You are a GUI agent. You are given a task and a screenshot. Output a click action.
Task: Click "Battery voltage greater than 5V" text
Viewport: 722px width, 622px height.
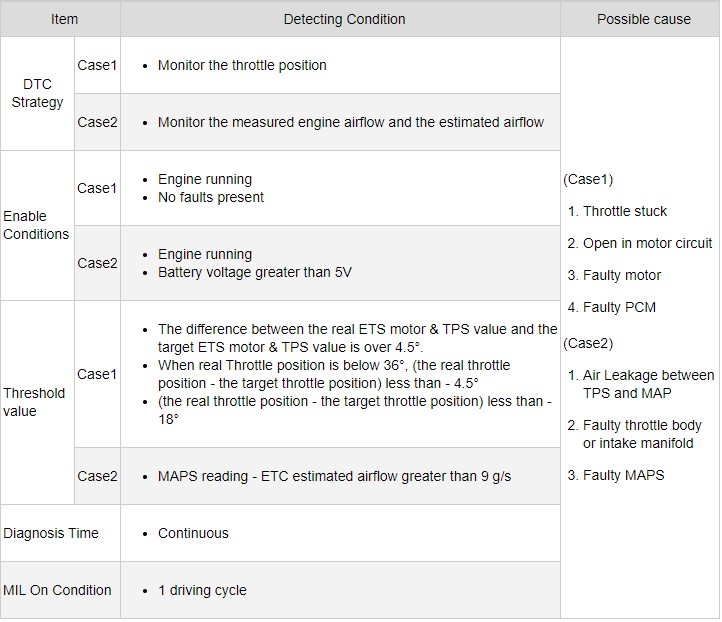(254, 272)
